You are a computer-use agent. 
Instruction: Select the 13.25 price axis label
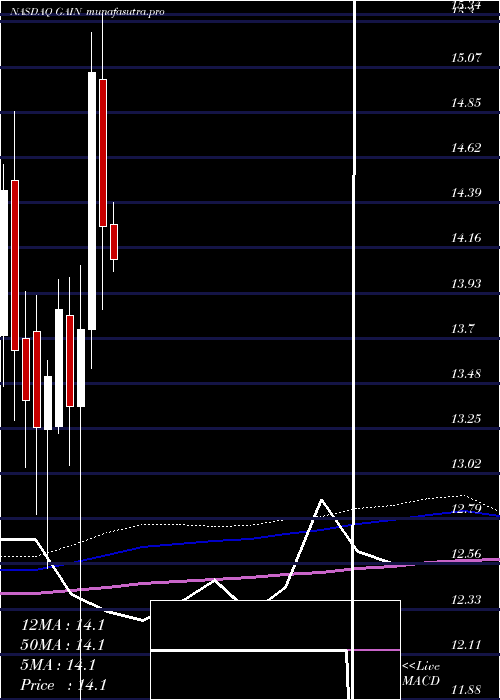coord(466,419)
